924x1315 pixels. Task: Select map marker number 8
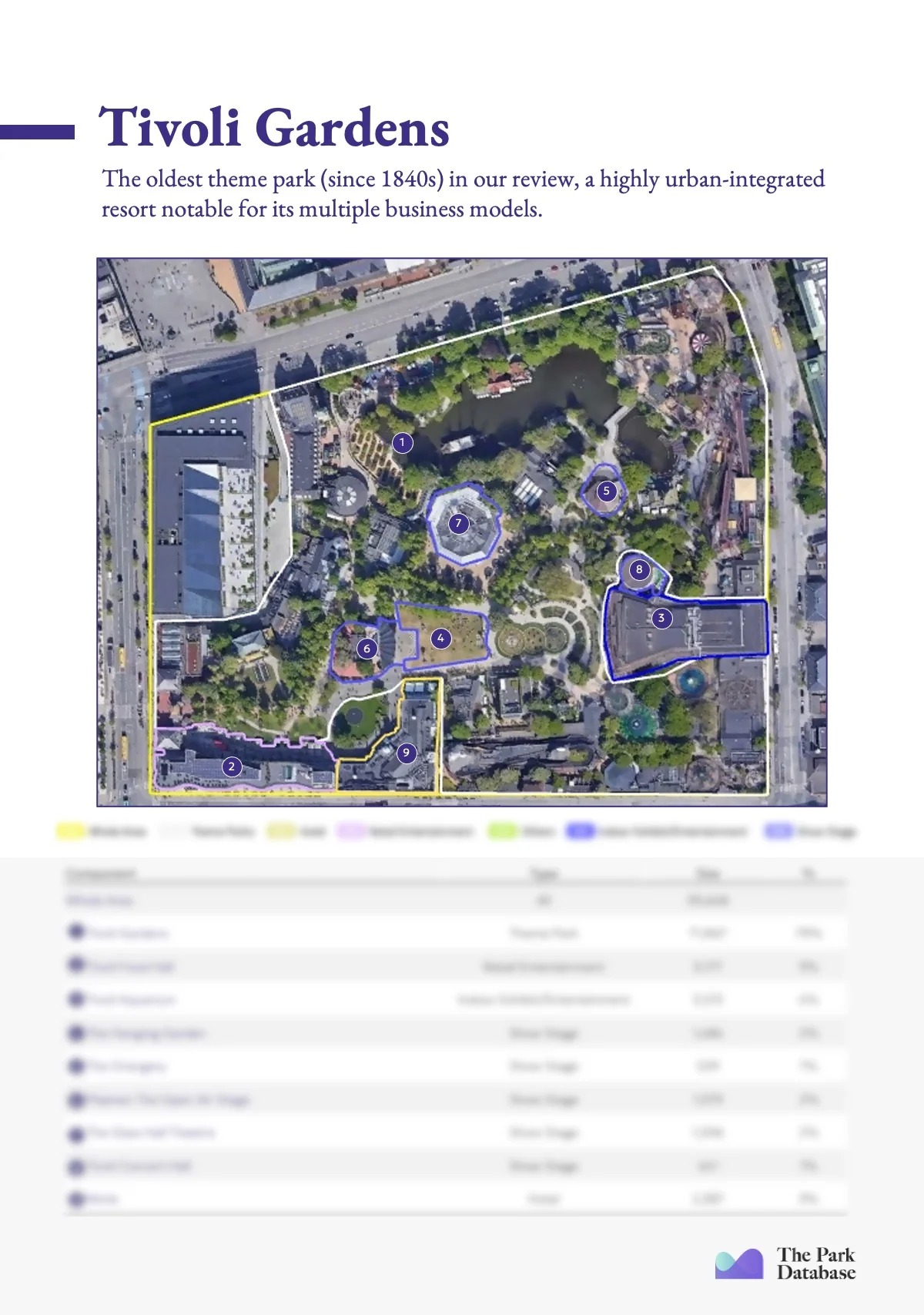pos(638,570)
